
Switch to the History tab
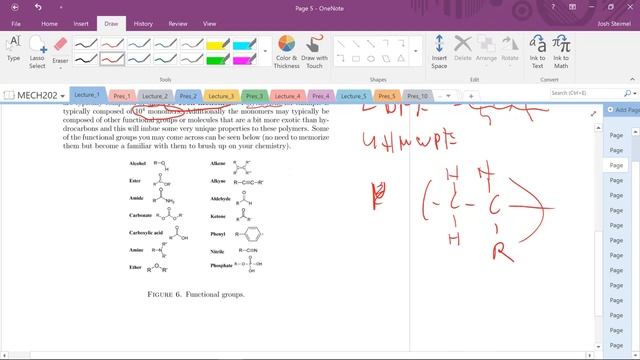[x=143, y=24]
